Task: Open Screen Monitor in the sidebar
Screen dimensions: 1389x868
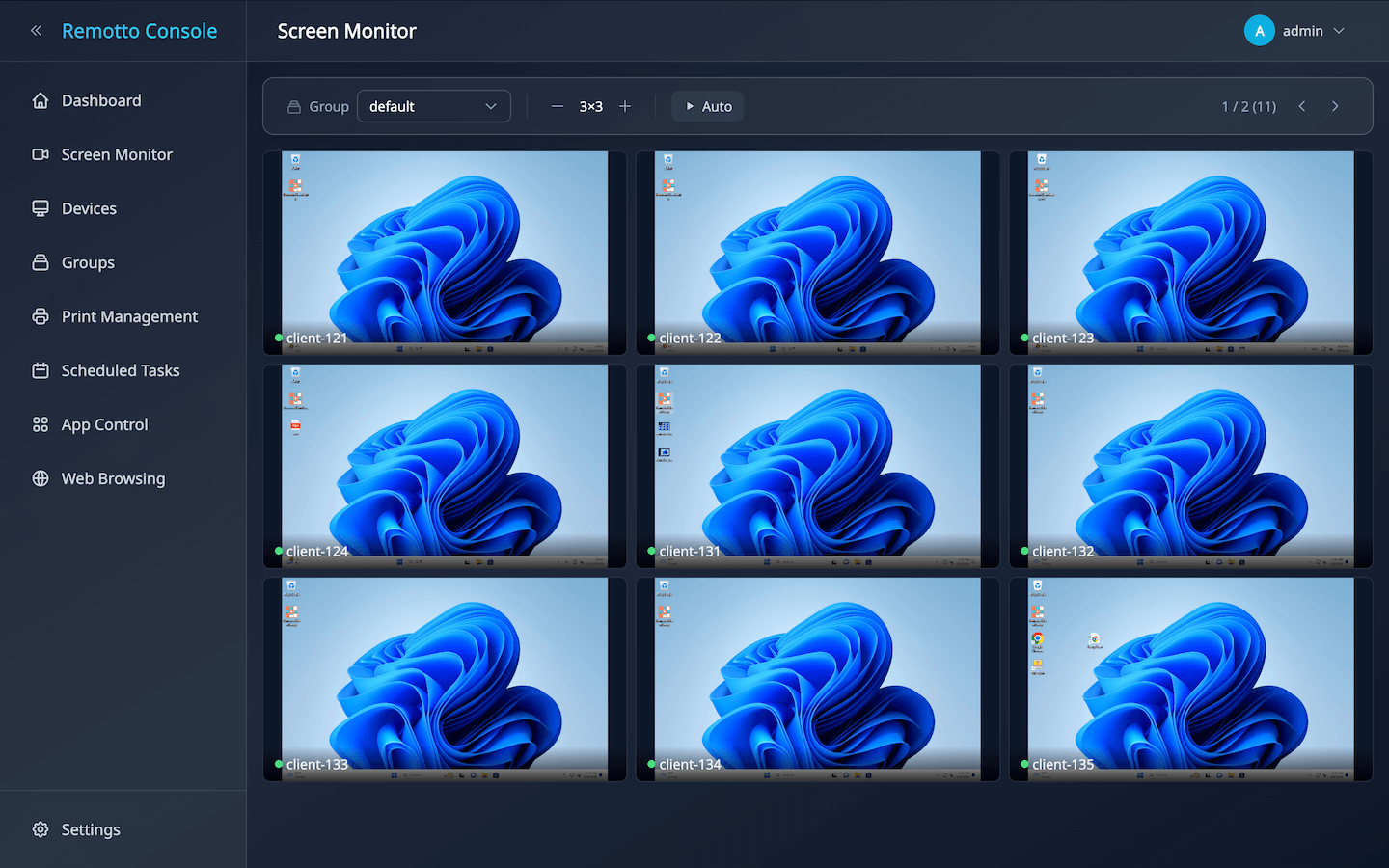Action: pos(117,154)
